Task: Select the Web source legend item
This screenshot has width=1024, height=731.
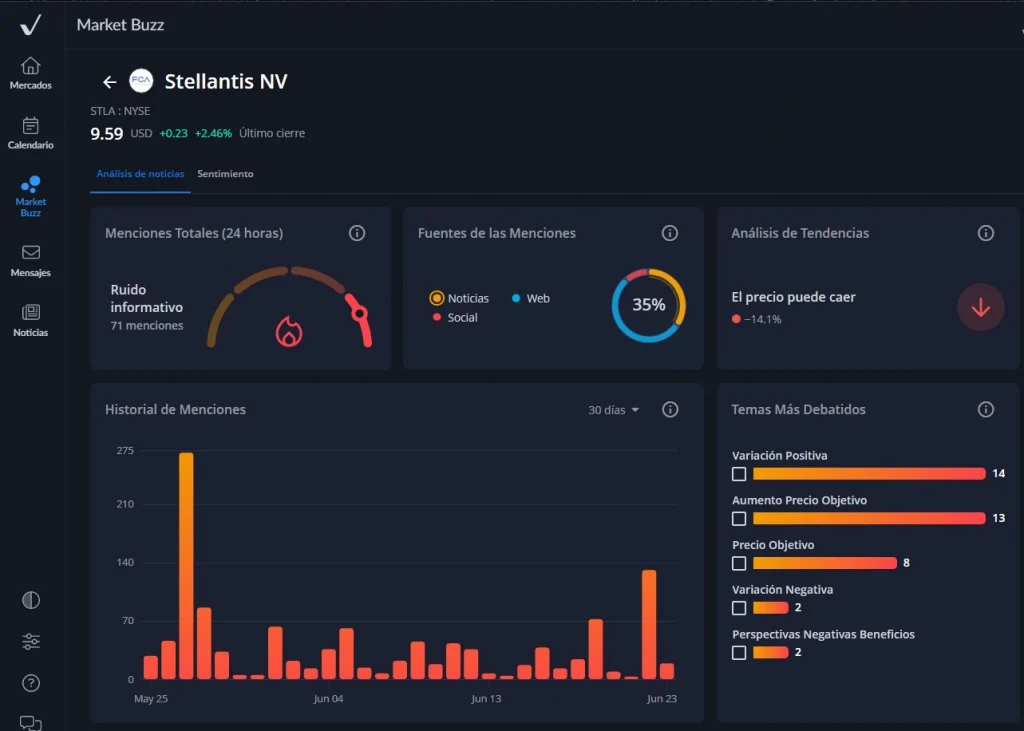Action: coord(531,299)
